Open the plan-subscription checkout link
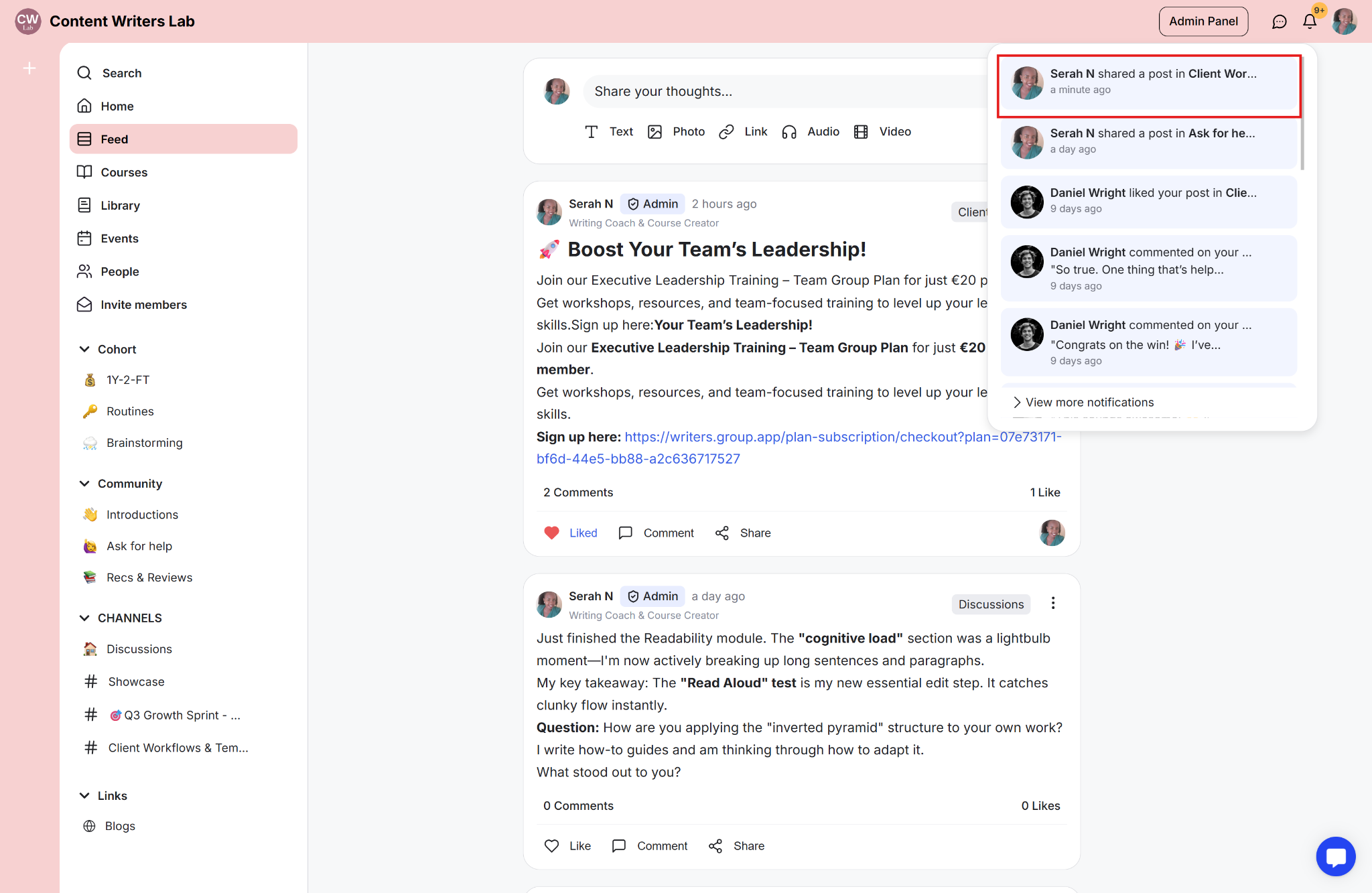Image resolution: width=1372 pixels, height=893 pixels. click(842, 437)
